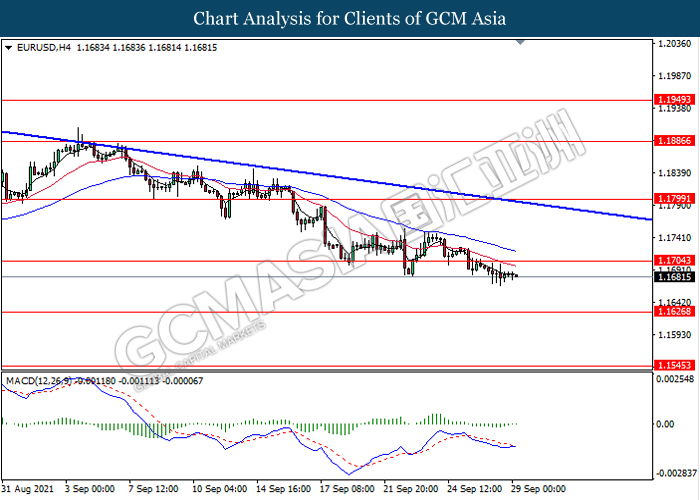
Task: Click the Chart Analysis for Clients title
Action: pyautogui.click(x=350, y=18)
